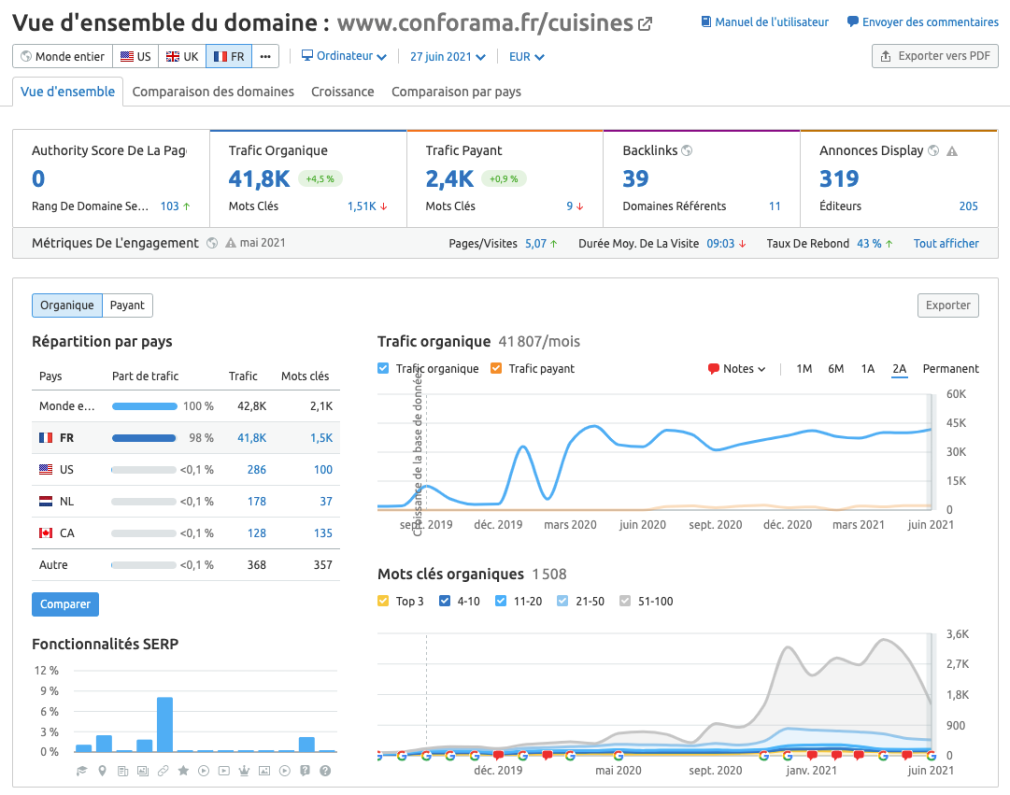
Task: Switch to Comparaison par pays tab
Action: point(456,91)
